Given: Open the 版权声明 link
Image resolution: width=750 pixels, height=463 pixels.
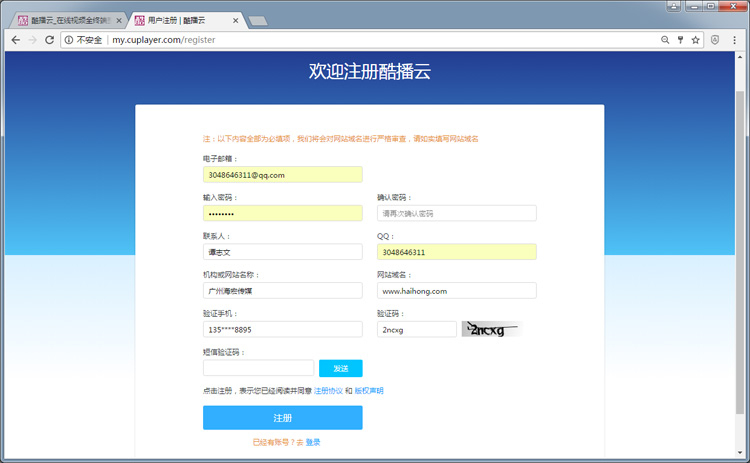Looking at the screenshot, I should point(369,390).
